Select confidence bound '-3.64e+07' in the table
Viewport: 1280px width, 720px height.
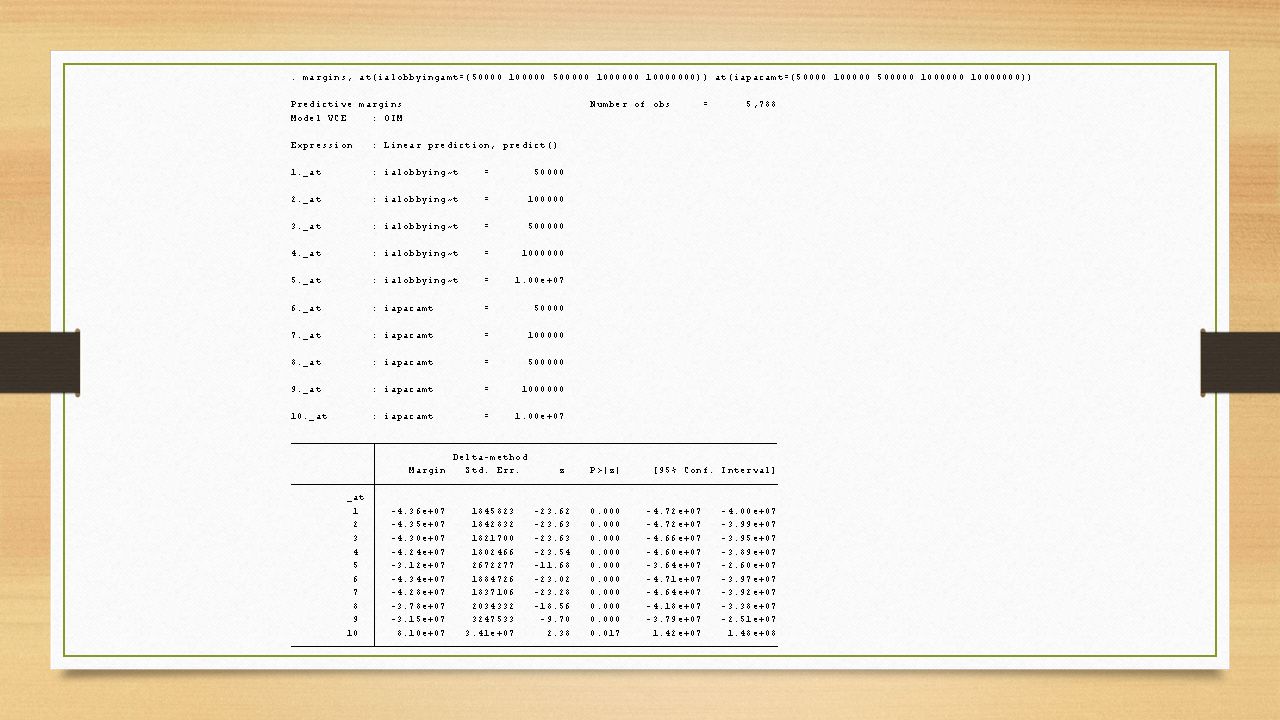[674, 565]
